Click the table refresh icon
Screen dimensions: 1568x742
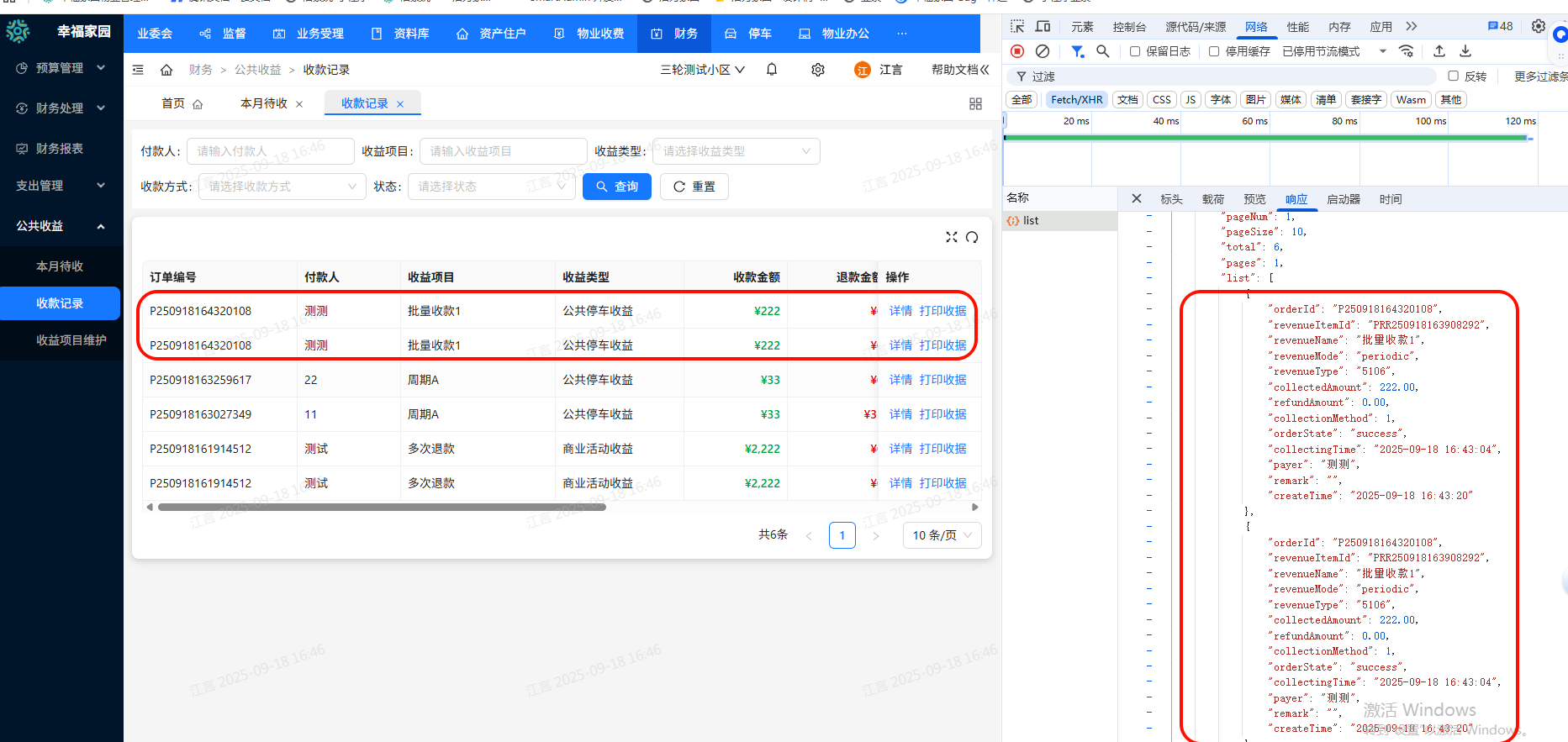point(972,237)
